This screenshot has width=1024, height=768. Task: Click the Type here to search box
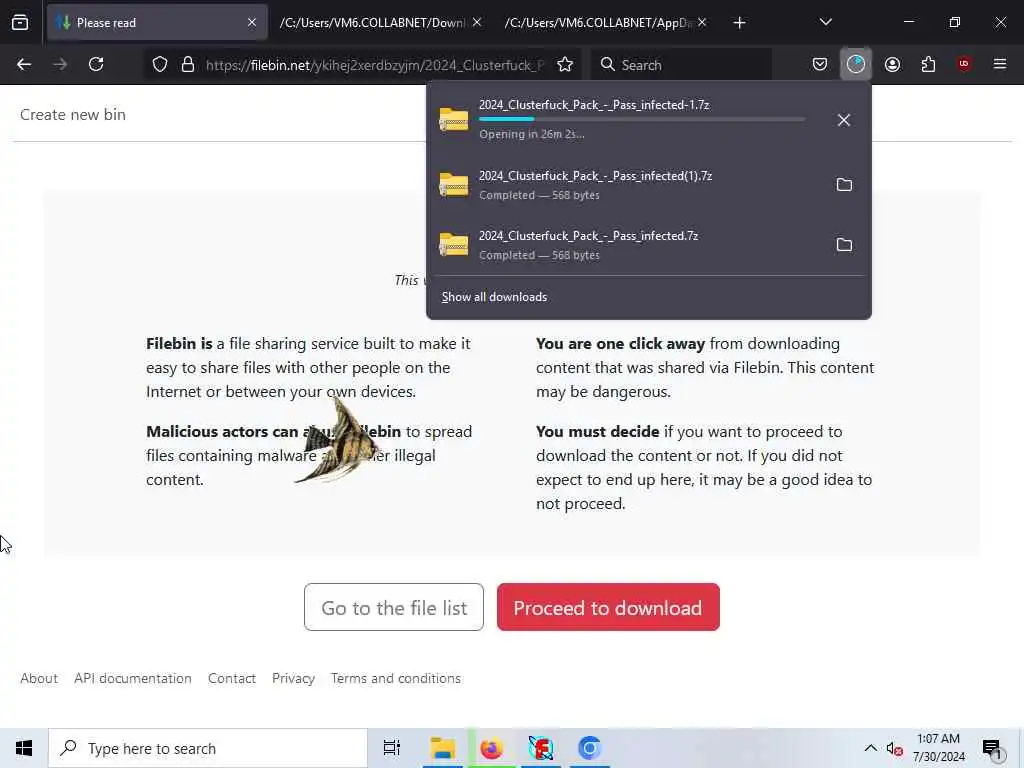click(x=208, y=748)
